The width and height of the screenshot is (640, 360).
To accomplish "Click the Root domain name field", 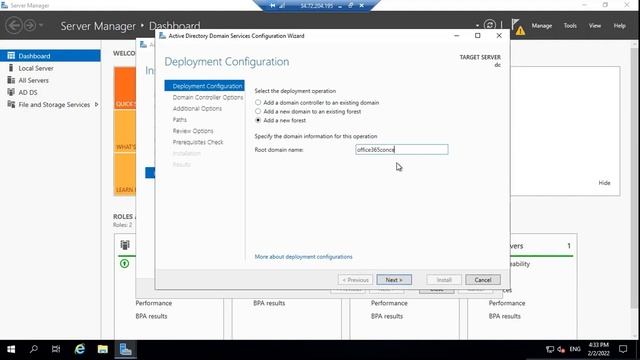I will (x=402, y=149).
